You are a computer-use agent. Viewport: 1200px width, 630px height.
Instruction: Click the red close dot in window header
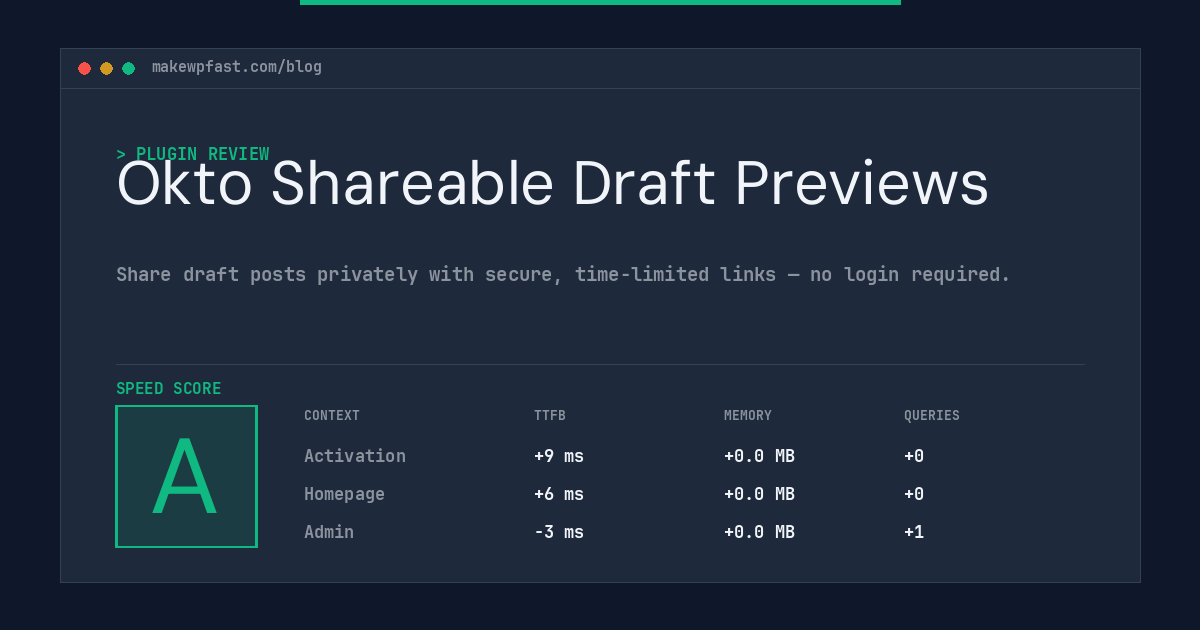(84, 68)
